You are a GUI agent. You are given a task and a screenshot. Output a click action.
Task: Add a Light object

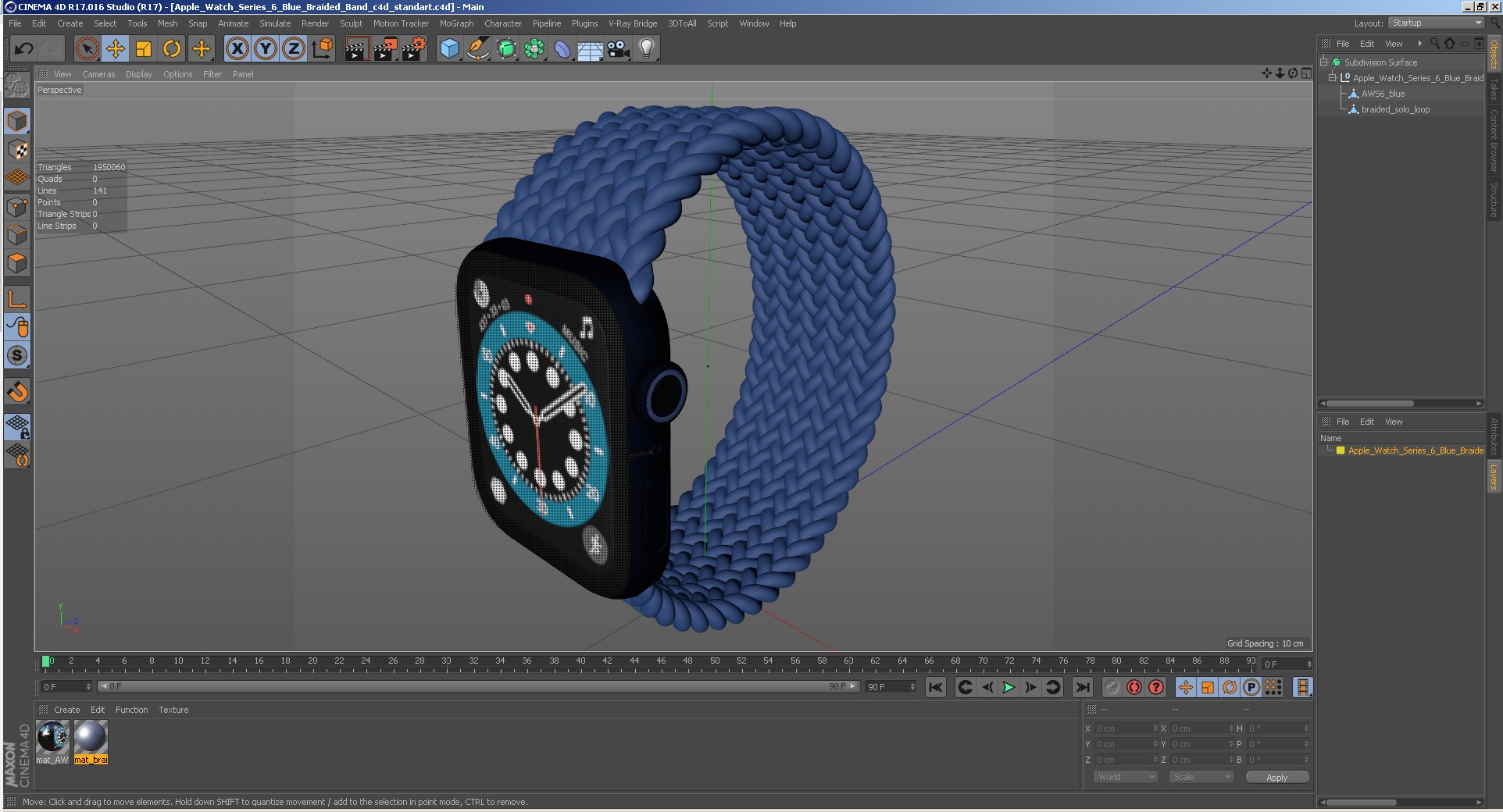click(647, 49)
